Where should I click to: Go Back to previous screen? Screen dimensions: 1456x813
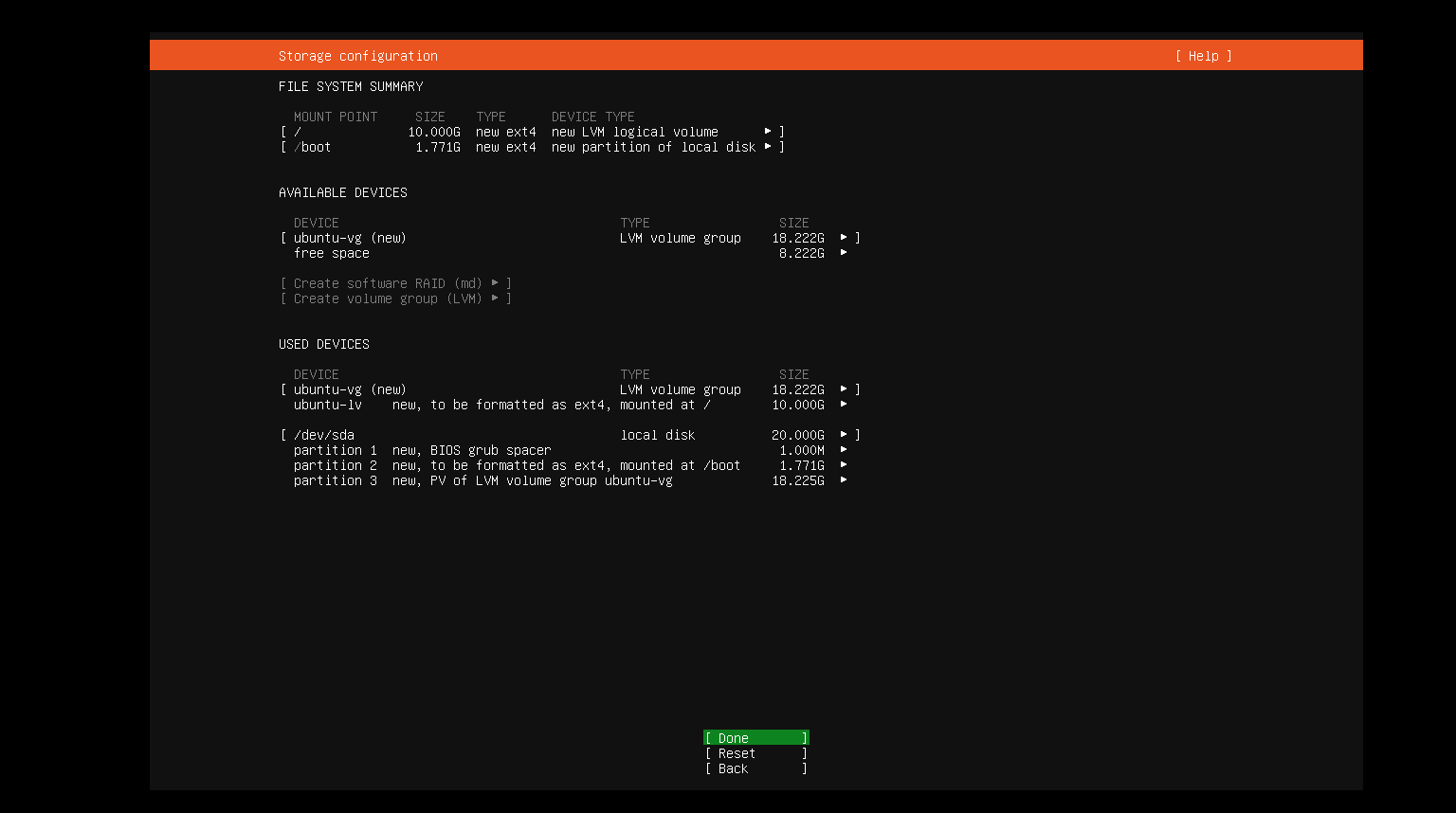pyautogui.click(x=755, y=768)
